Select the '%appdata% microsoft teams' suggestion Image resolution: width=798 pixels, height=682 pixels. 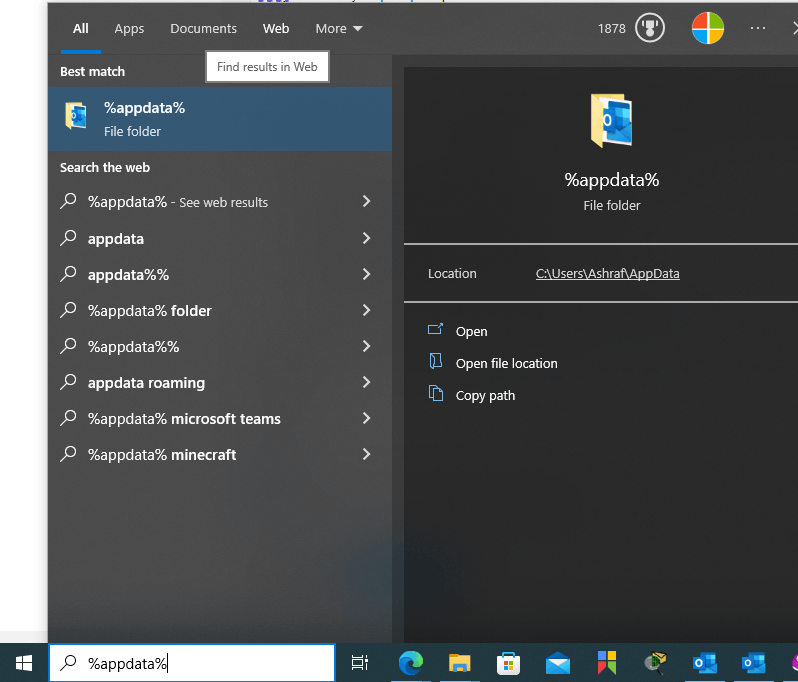[x=220, y=418]
